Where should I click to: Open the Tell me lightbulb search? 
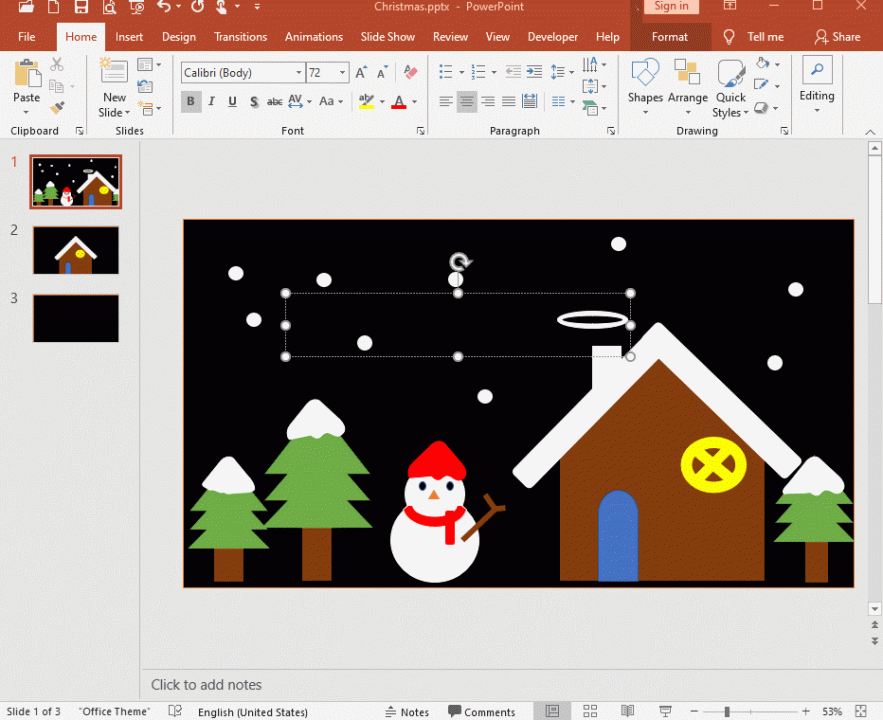coord(729,37)
